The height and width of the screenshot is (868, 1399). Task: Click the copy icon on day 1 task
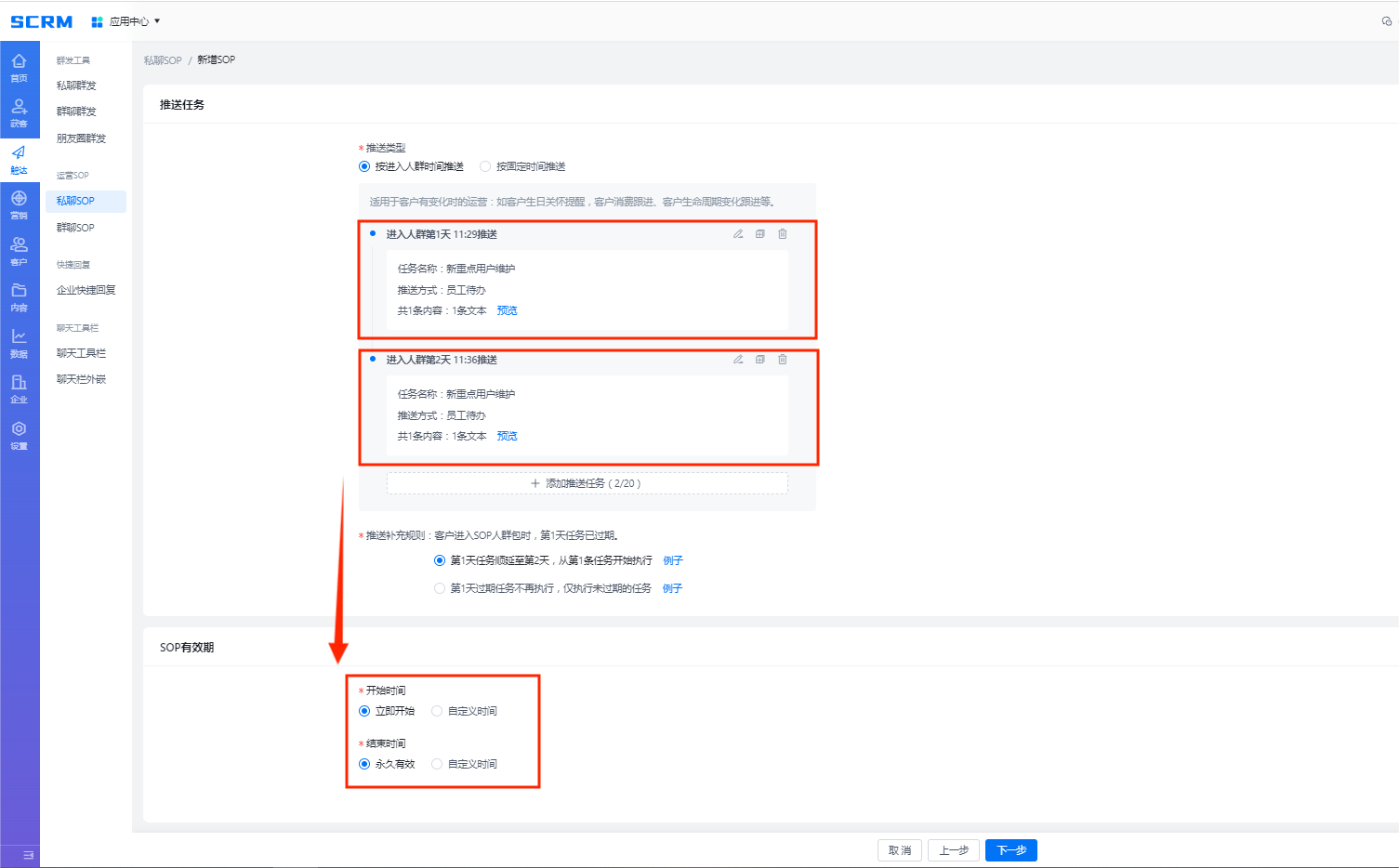pos(760,234)
